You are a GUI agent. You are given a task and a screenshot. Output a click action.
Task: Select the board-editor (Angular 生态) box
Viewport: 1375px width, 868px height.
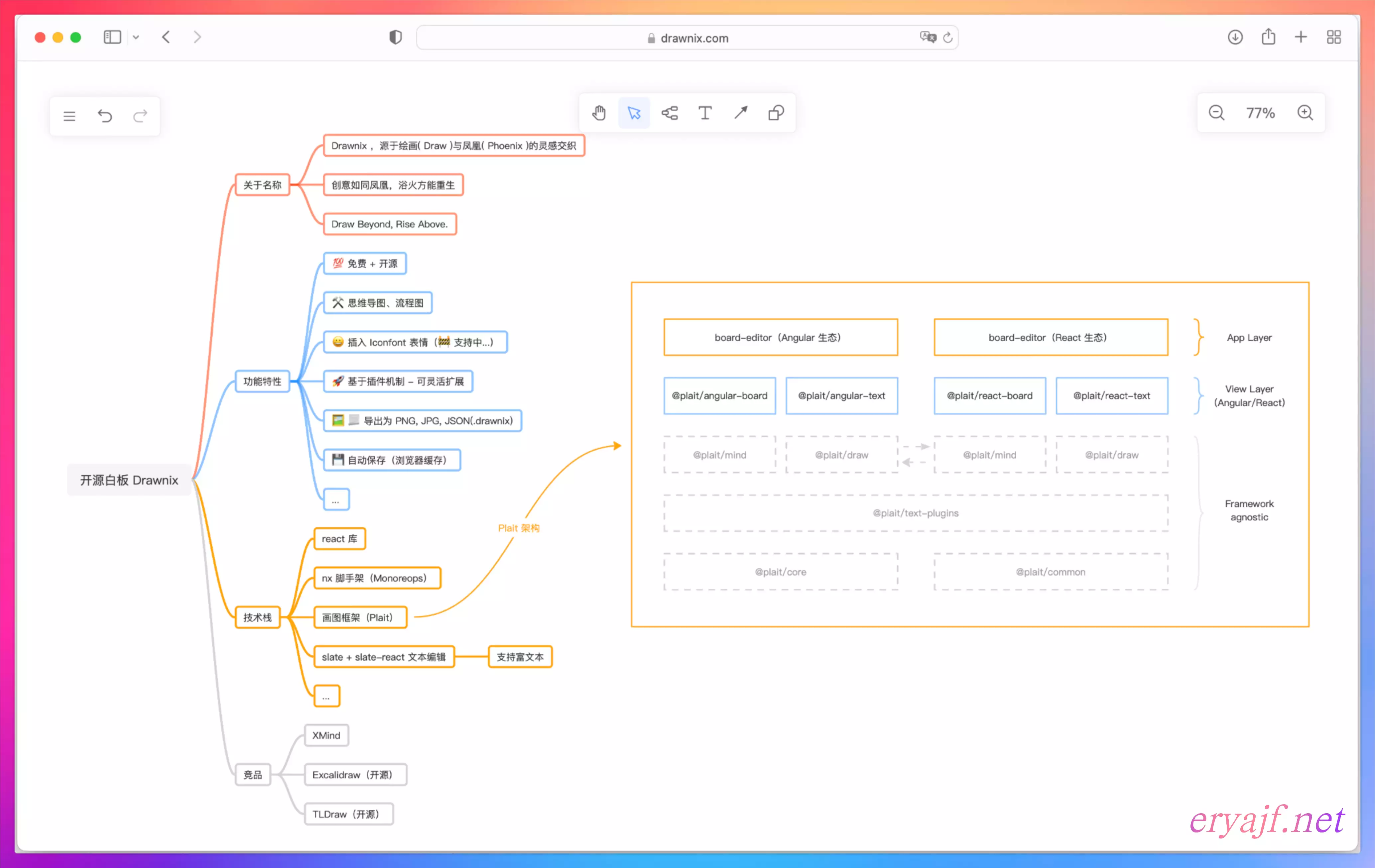781,337
